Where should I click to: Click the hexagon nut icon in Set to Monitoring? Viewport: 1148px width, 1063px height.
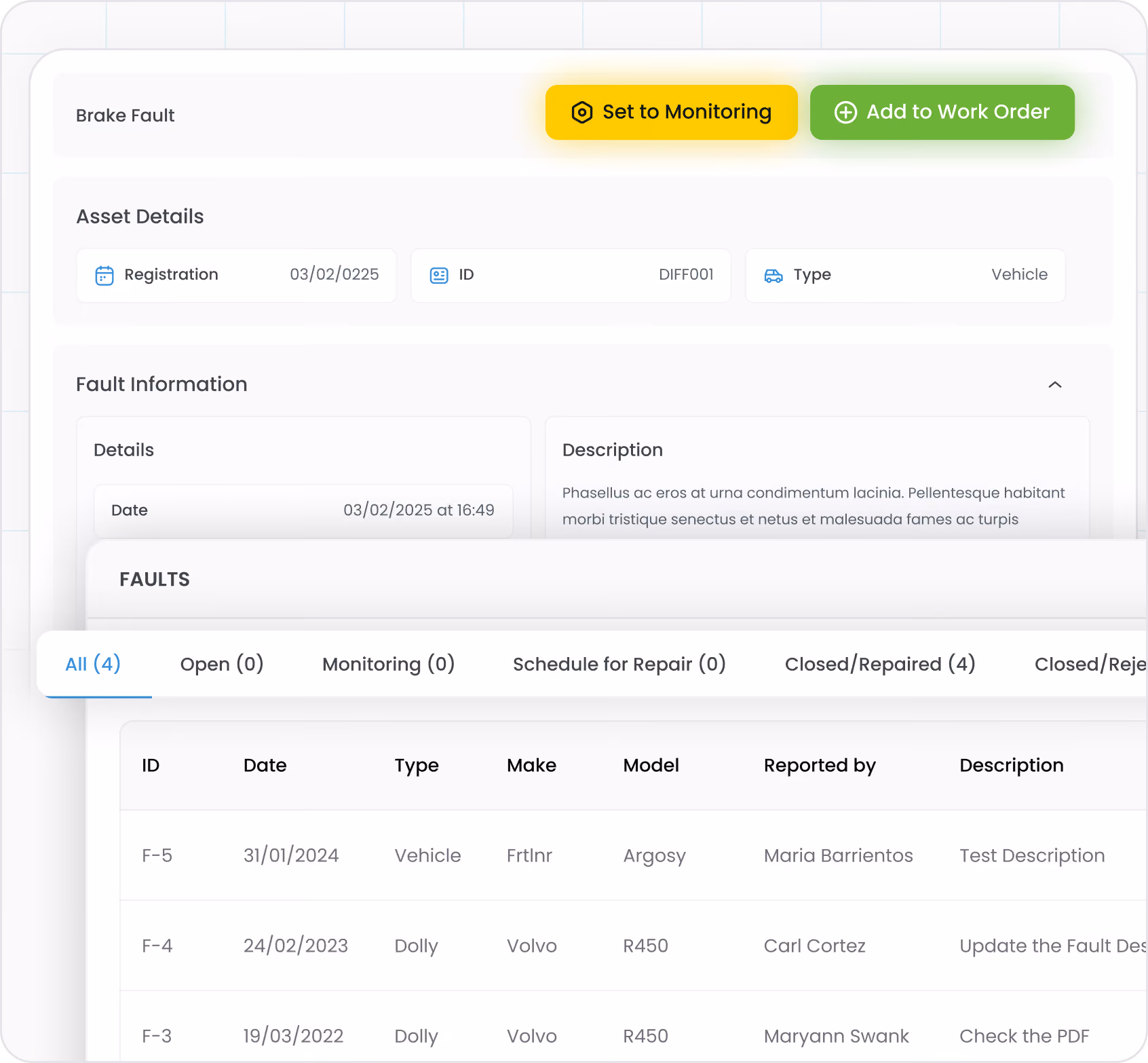click(x=582, y=112)
